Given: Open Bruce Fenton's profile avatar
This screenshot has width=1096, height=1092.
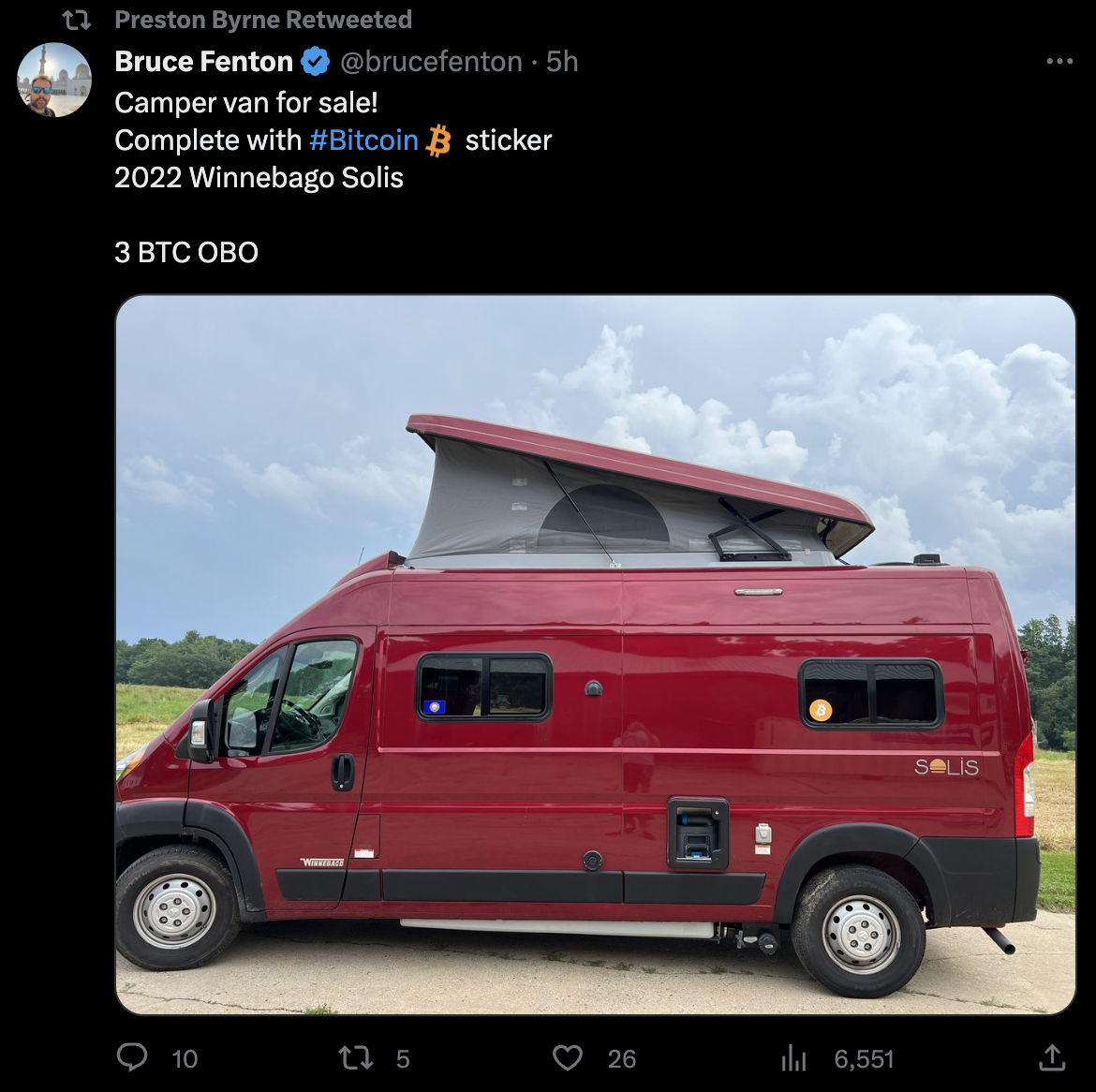Looking at the screenshot, I should (54, 80).
